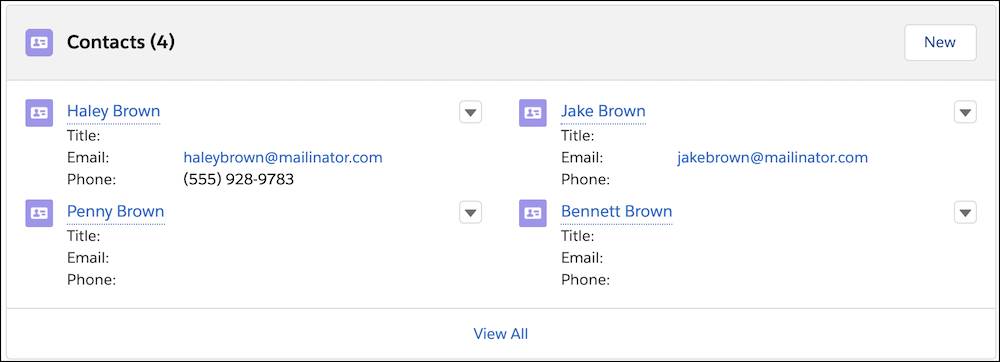Open the Haley Brown contact record
This screenshot has height=362, width=1000.
pos(114,111)
